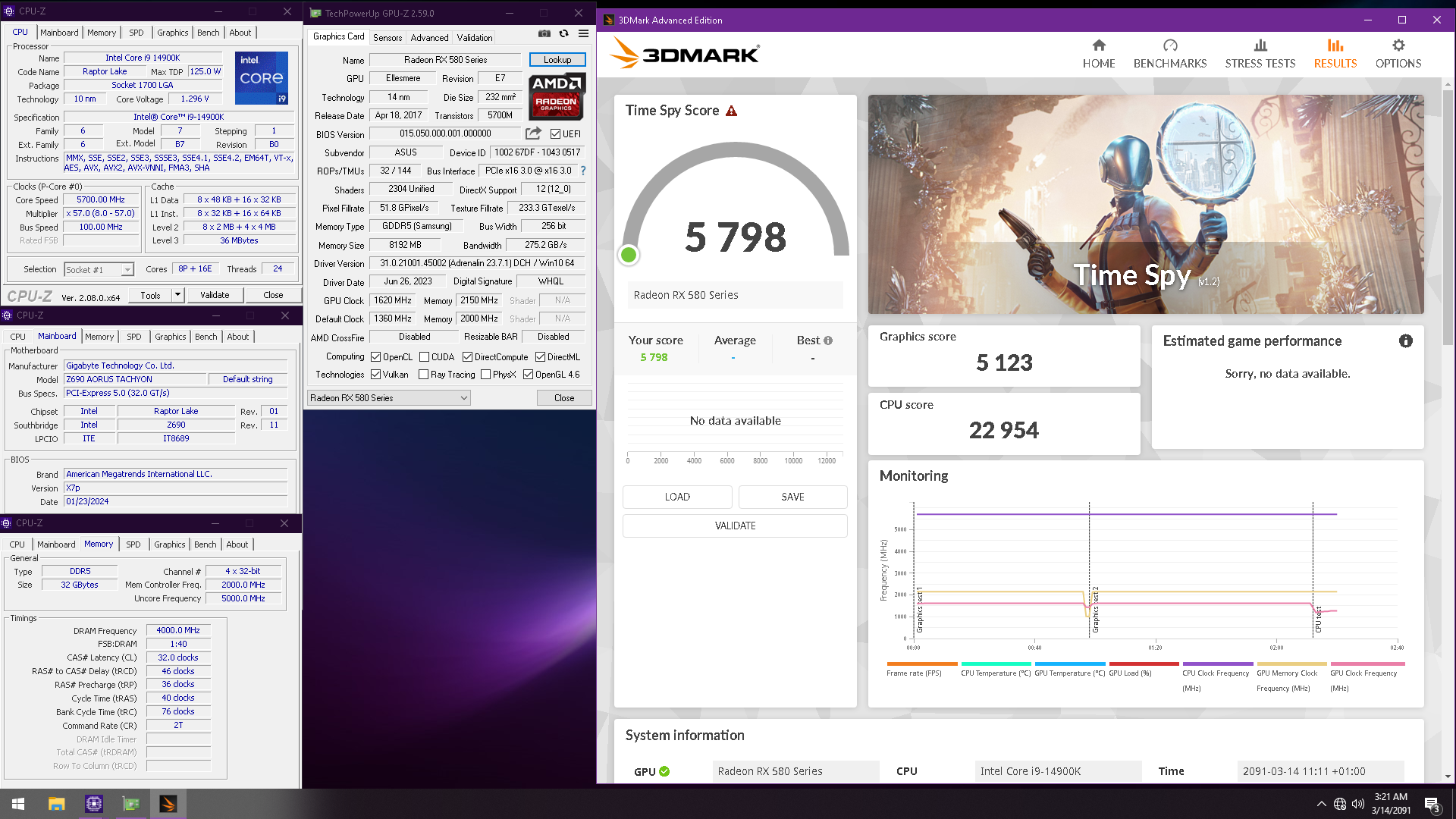
Task: Open File Explorer from the taskbar
Action: [x=56, y=804]
